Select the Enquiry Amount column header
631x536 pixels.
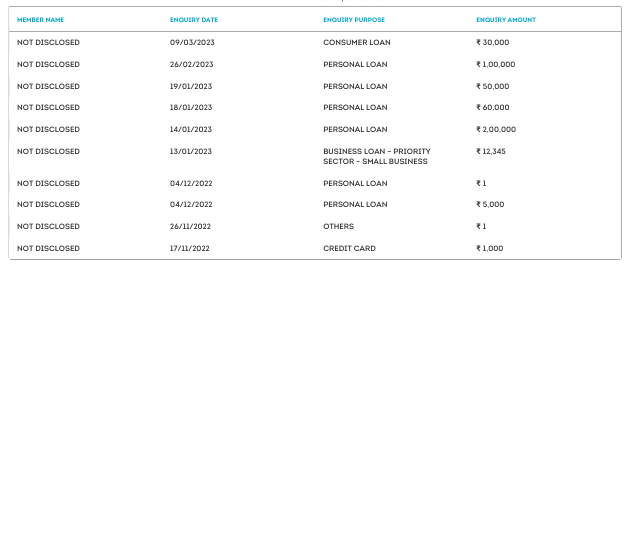[x=506, y=20]
